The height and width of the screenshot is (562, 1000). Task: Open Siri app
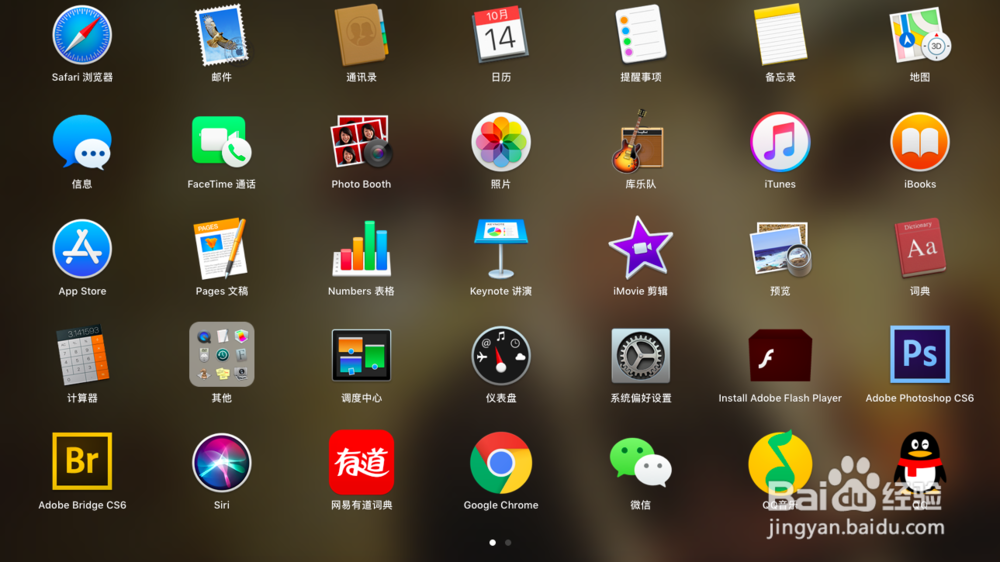(x=221, y=462)
